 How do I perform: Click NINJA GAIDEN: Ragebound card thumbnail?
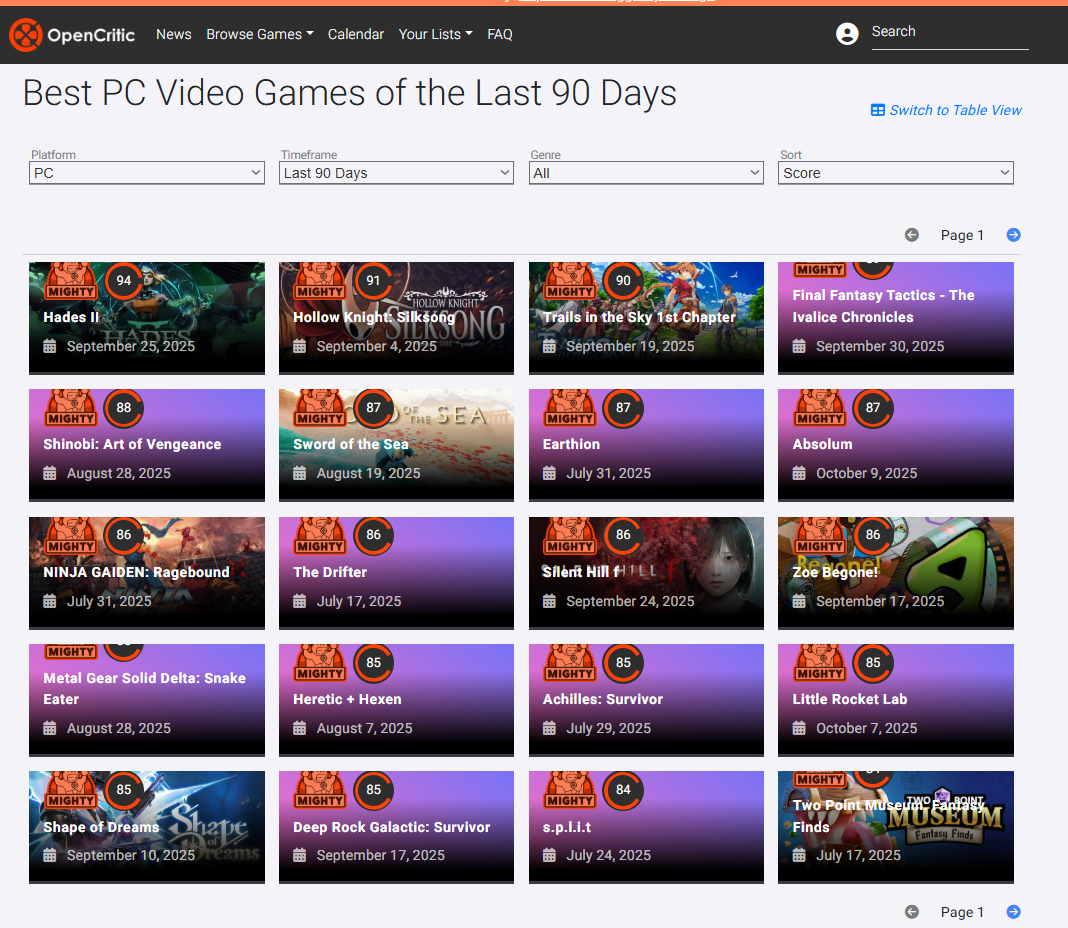(146, 572)
